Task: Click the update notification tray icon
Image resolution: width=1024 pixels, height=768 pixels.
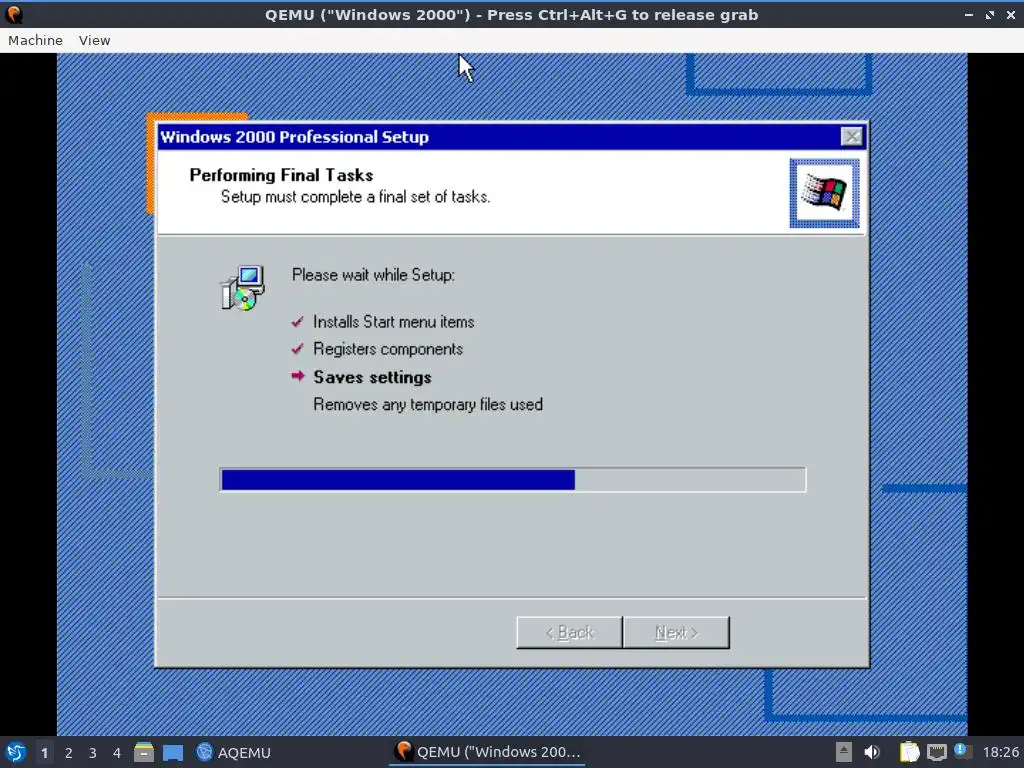Action: (962, 751)
